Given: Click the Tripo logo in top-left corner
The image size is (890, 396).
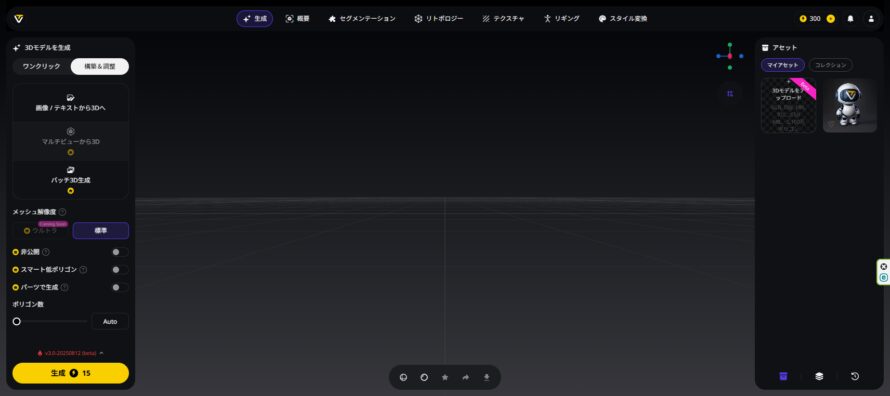Looking at the screenshot, I should point(19,19).
